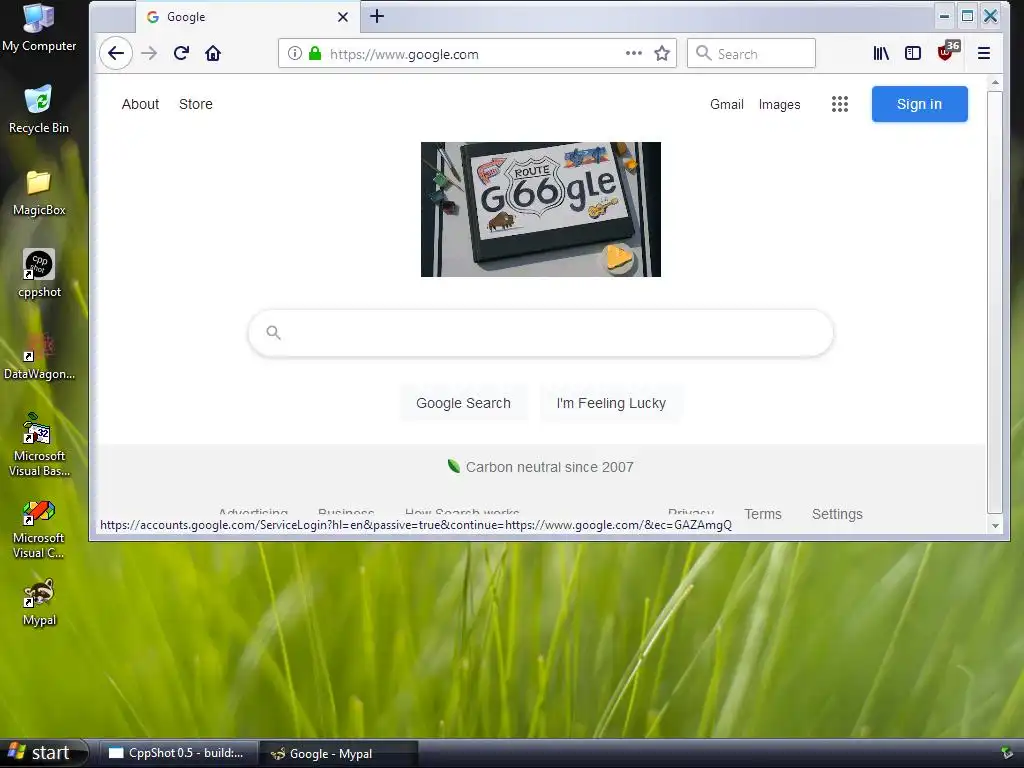
Task: Launch Microsoft Visual C++ shortcut
Action: (39, 529)
